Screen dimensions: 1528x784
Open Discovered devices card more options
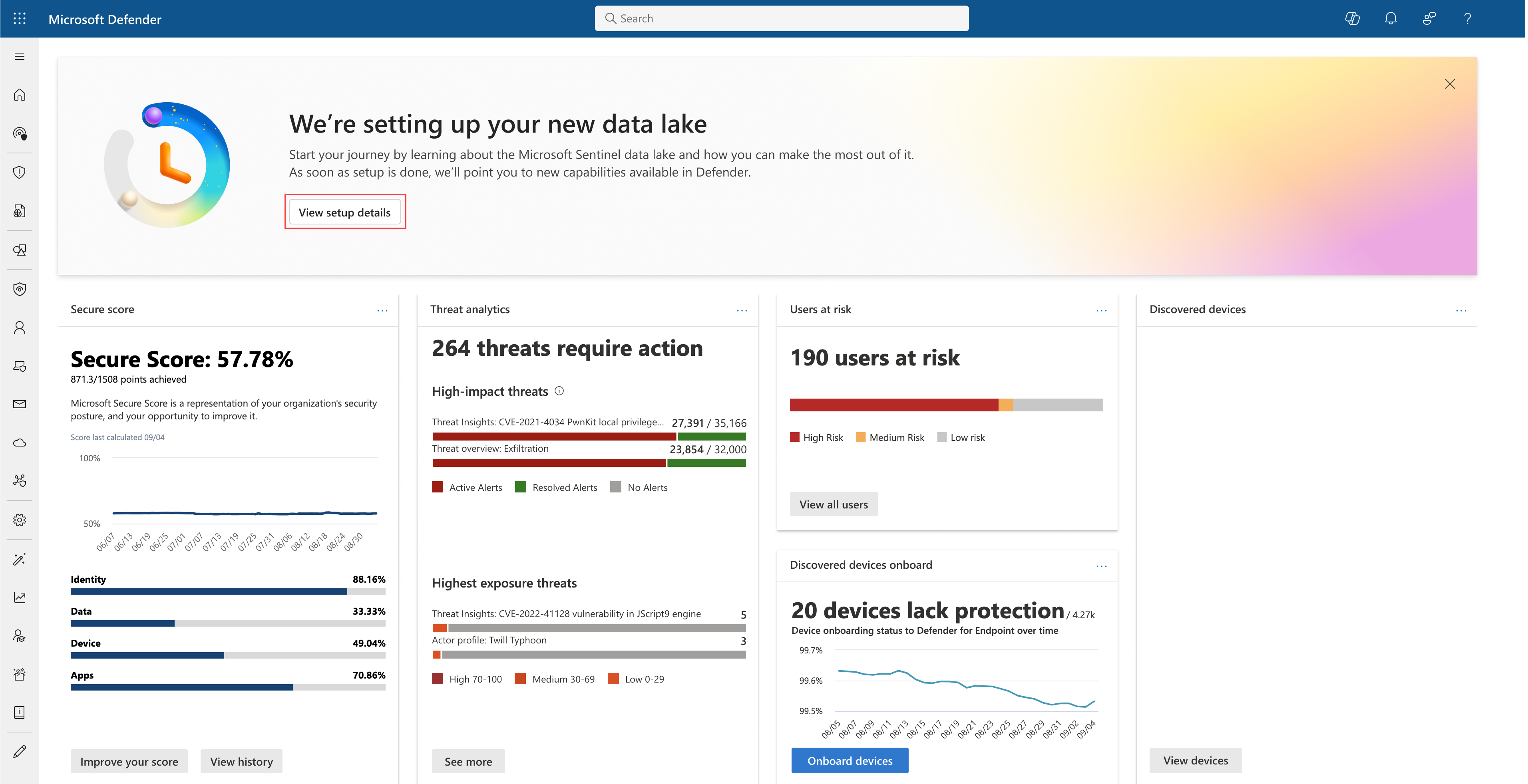[1460, 310]
